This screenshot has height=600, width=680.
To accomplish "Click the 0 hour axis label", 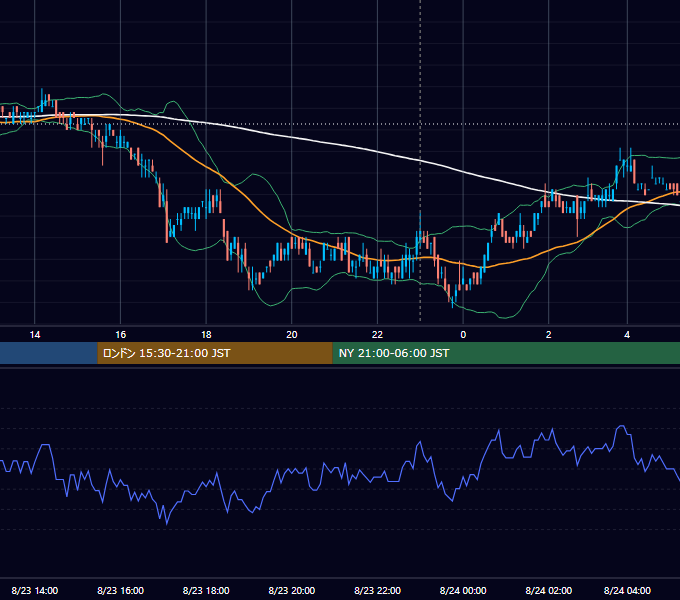I will coord(463,335).
